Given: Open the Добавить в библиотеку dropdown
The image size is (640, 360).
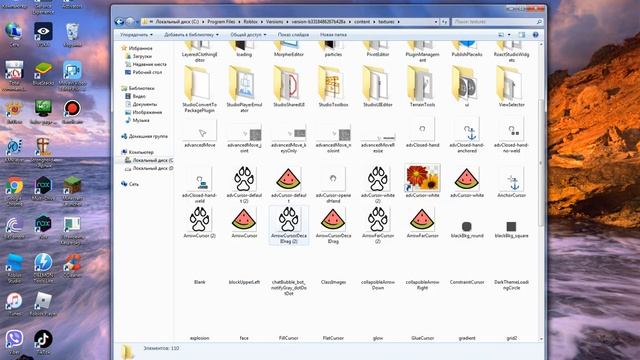Looking at the screenshot, I should [x=191, y=35].
